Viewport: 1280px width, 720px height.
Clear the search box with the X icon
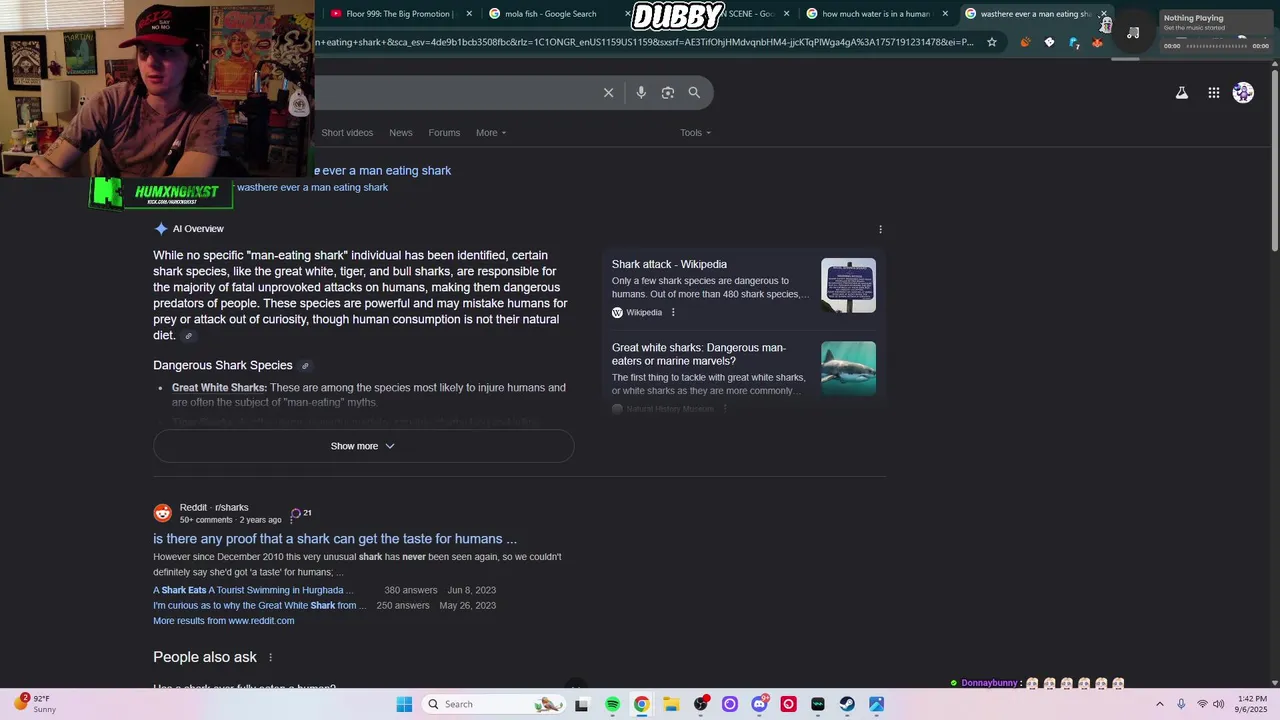click(608, 93)
